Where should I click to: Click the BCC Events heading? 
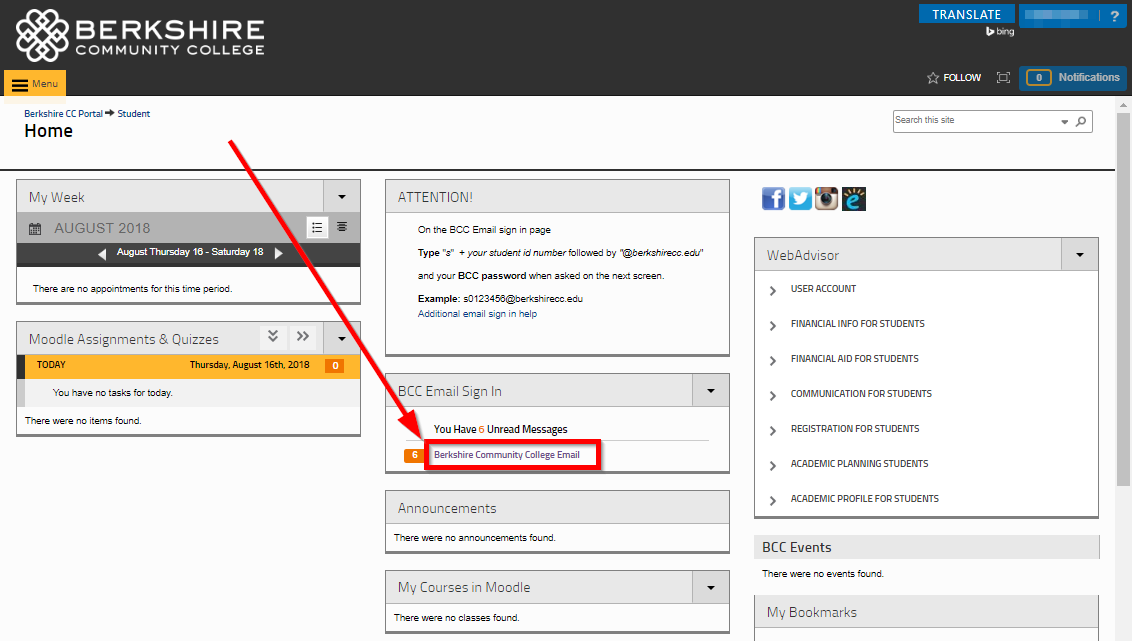tap(796, 547)
